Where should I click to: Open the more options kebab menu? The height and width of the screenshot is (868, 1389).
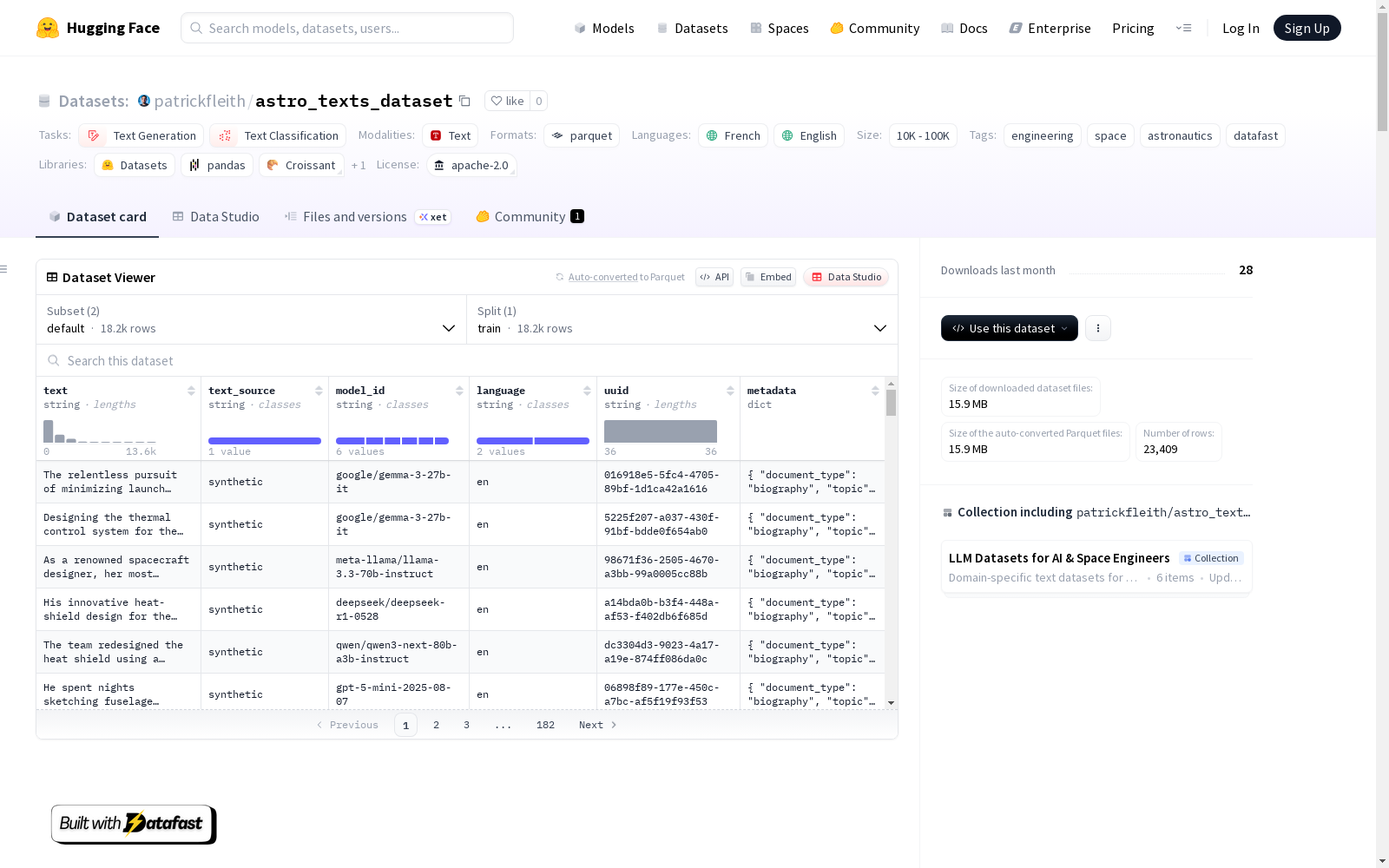click(x=1098, y=328)
